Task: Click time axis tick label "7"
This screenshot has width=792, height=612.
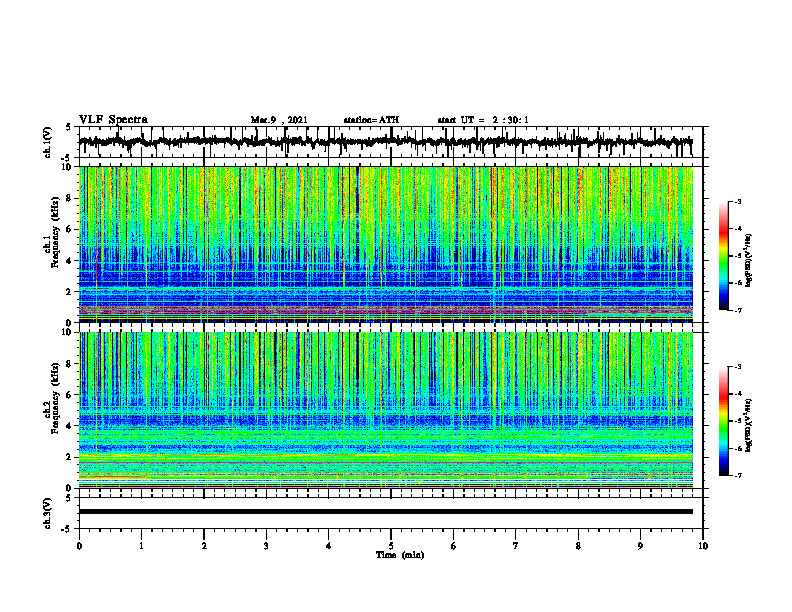Action: pyautogui.click(x=516, y=546)
